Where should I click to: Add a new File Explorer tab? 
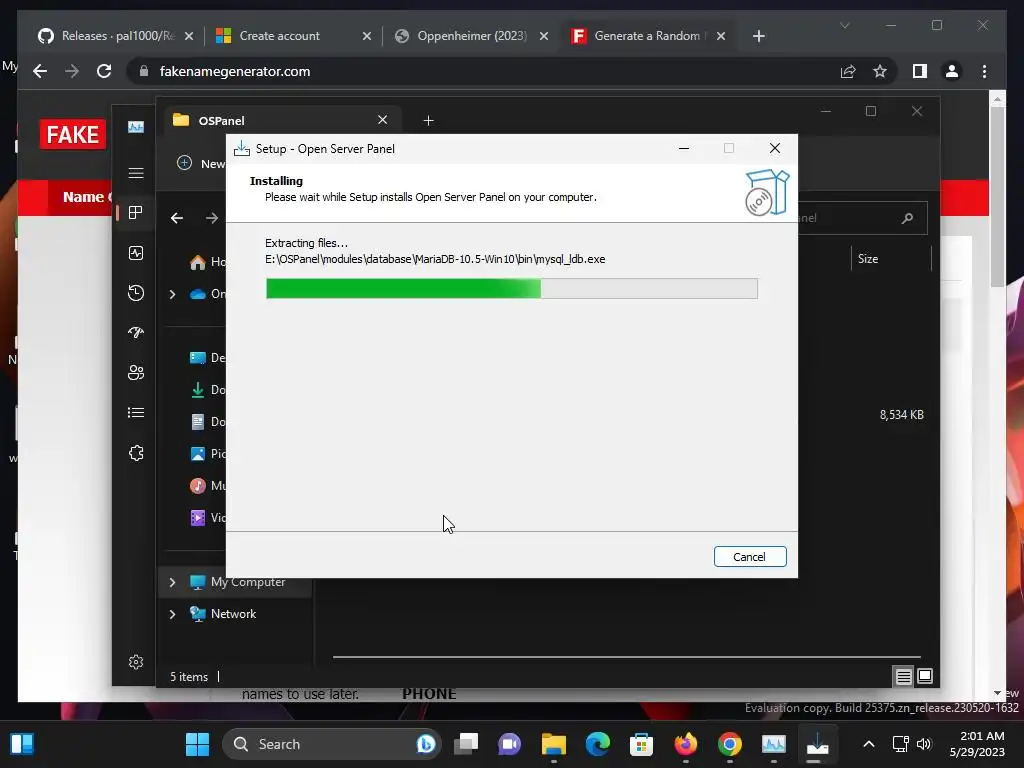click(x=428, y=120)
